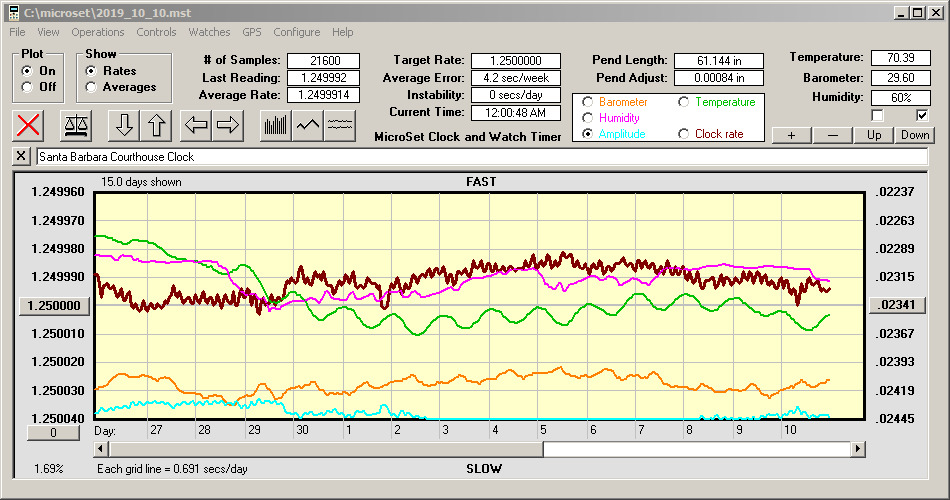Click the Santa Barbara Courthouse Clock name field

coord(482,156)
